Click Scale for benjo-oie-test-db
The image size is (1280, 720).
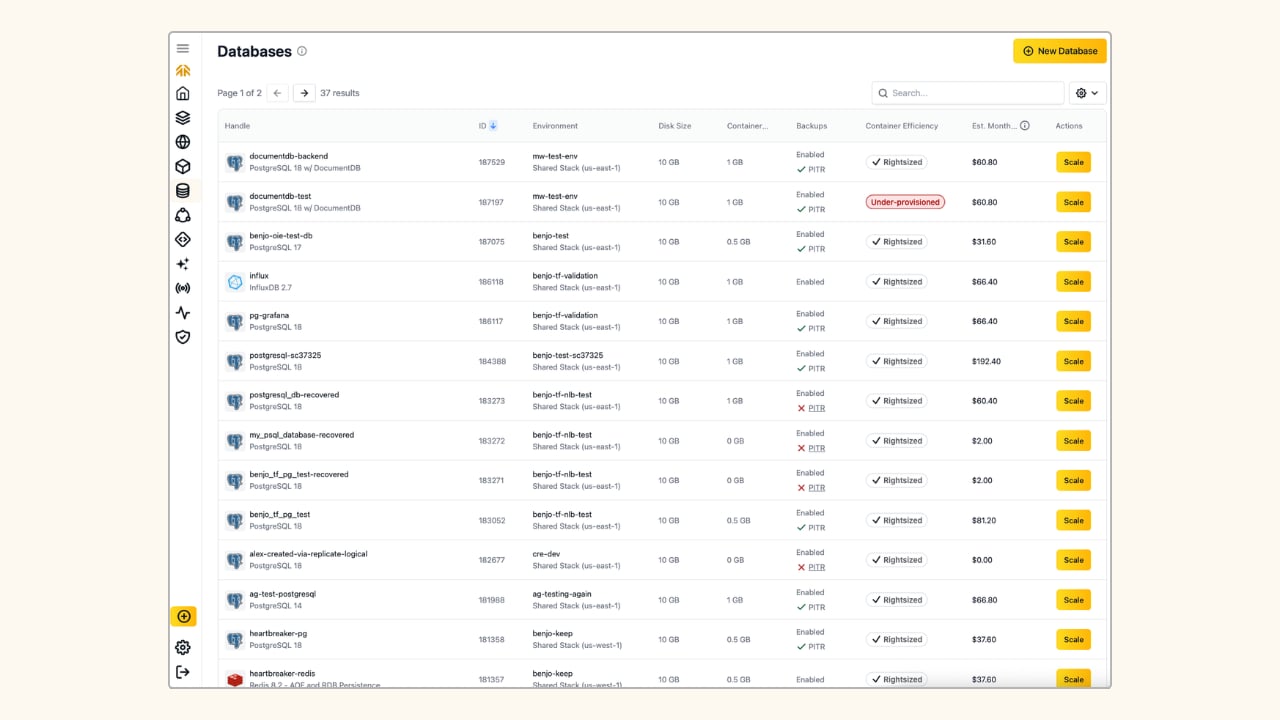click(1073, 242)
